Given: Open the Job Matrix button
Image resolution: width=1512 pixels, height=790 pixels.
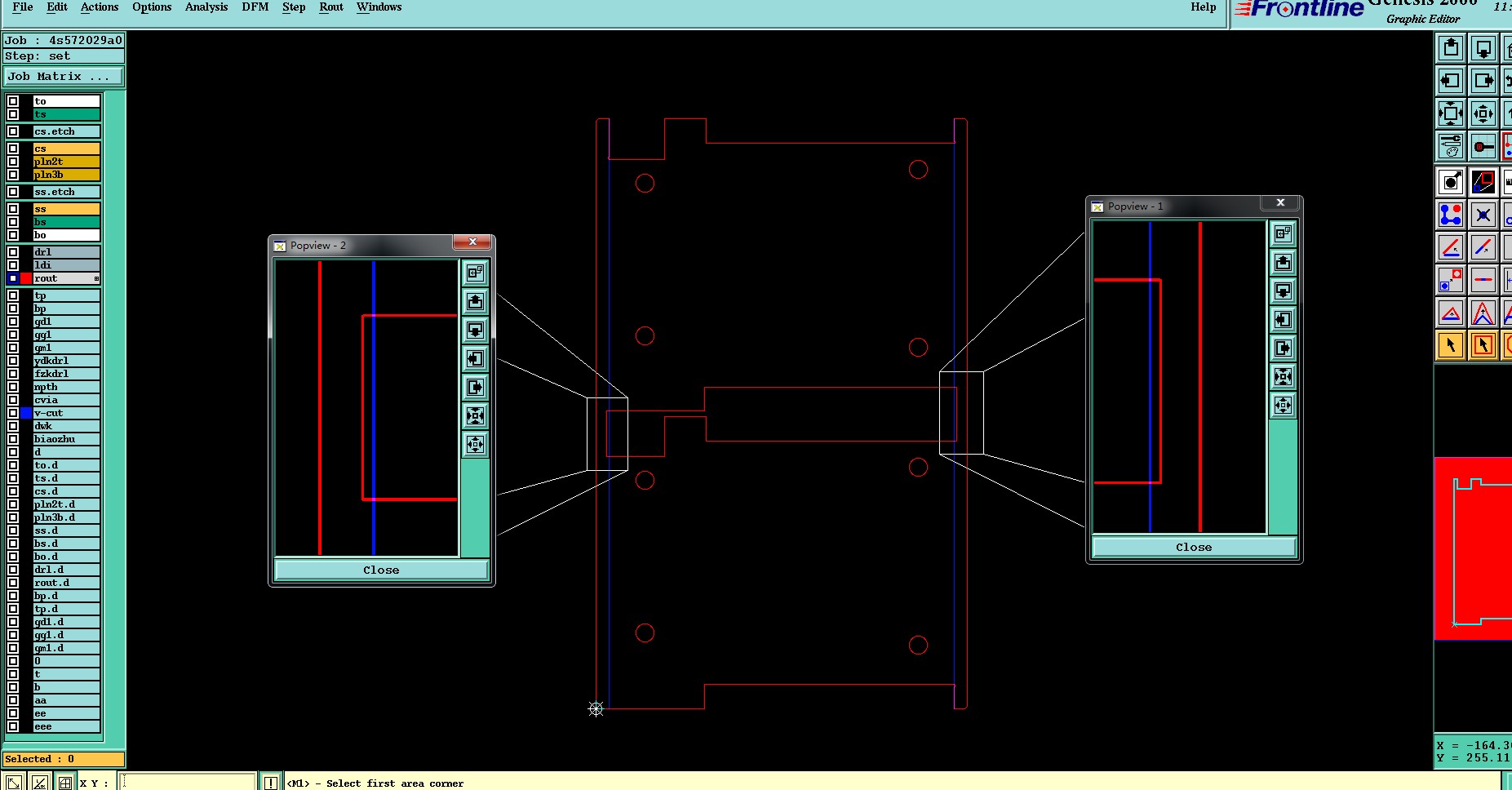Looking at the screenshot, I should (64, 77).
